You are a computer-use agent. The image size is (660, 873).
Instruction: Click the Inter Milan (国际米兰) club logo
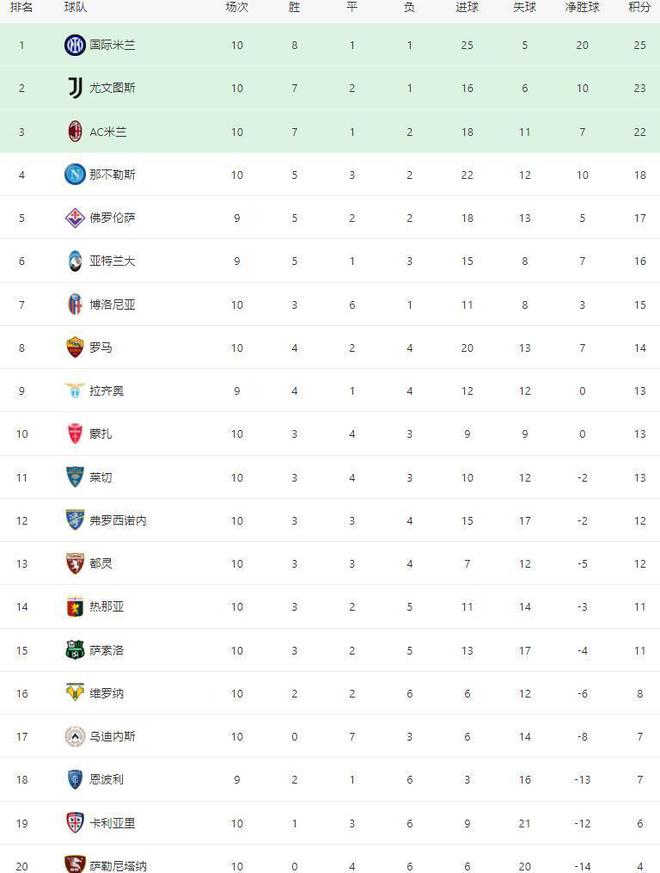click(x=75, y=45)
